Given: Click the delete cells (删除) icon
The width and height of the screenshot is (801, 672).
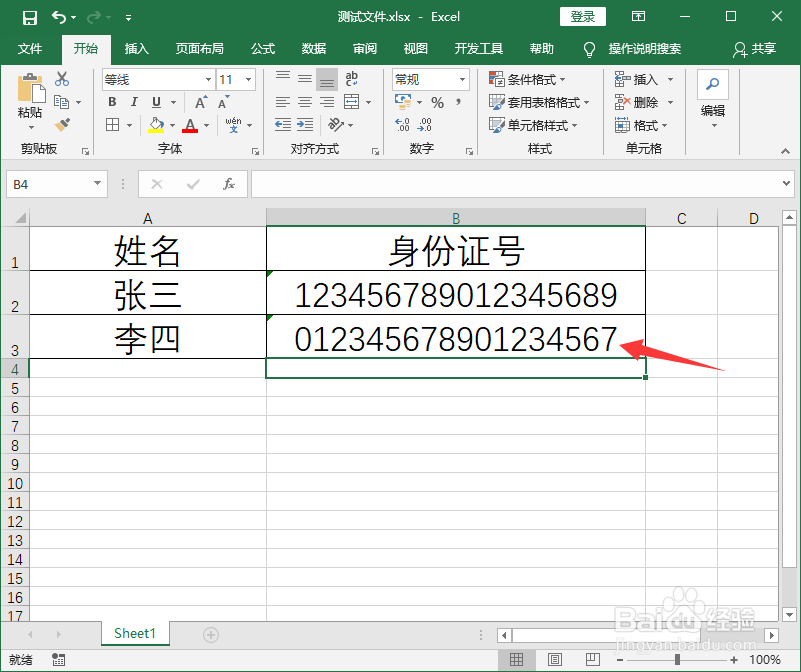Looking at the screenshot, I should click(x=640, y=101).
